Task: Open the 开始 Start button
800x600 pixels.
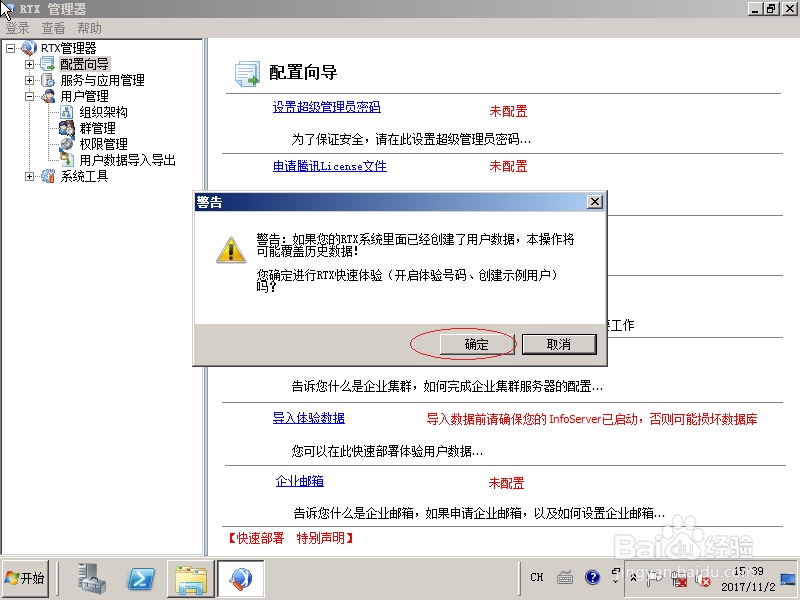Action: coord(26,578)
